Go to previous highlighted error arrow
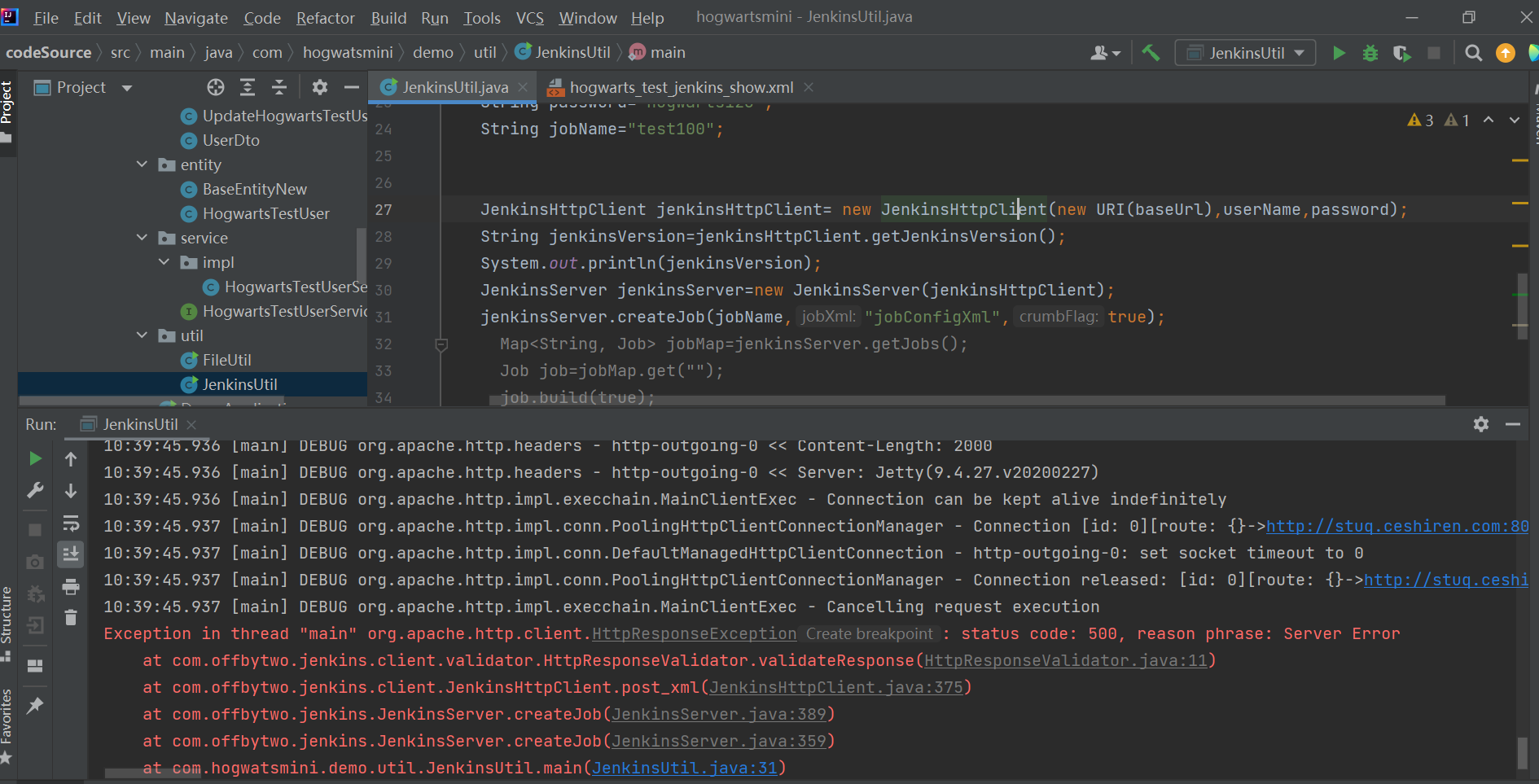 tap(1489, 120)
